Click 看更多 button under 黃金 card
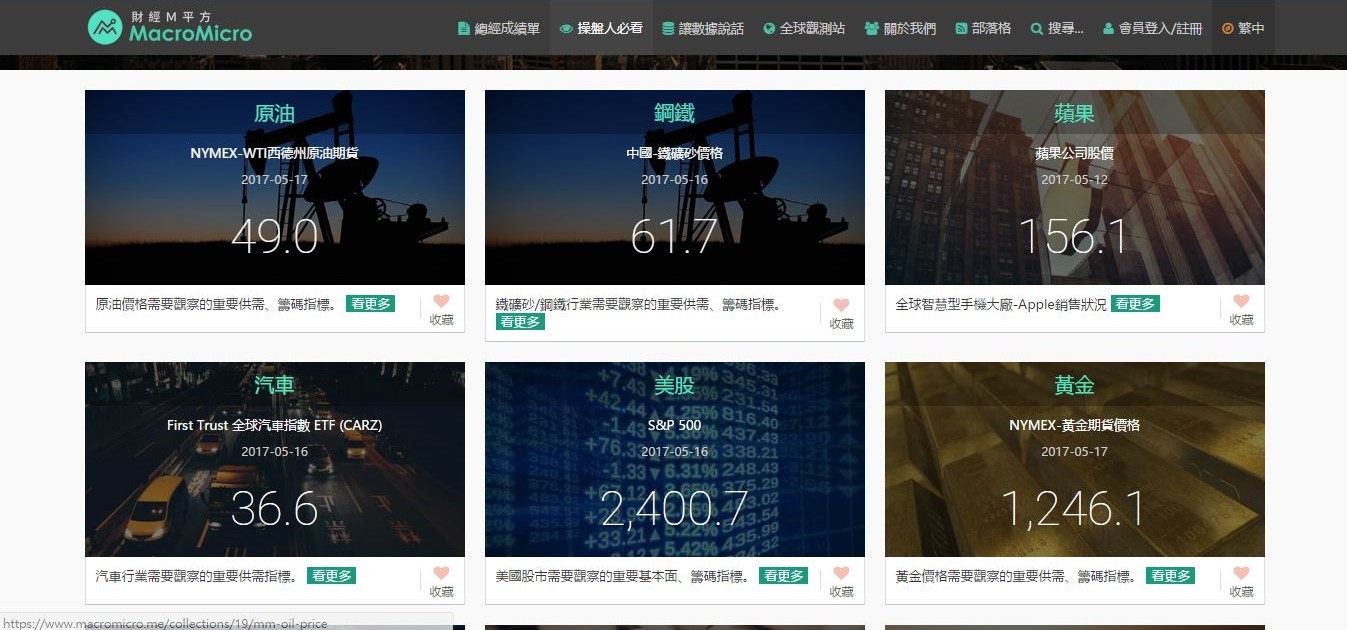This screenshot has height=630, width=1347. pyautogui.click(x=1170, y=576)
